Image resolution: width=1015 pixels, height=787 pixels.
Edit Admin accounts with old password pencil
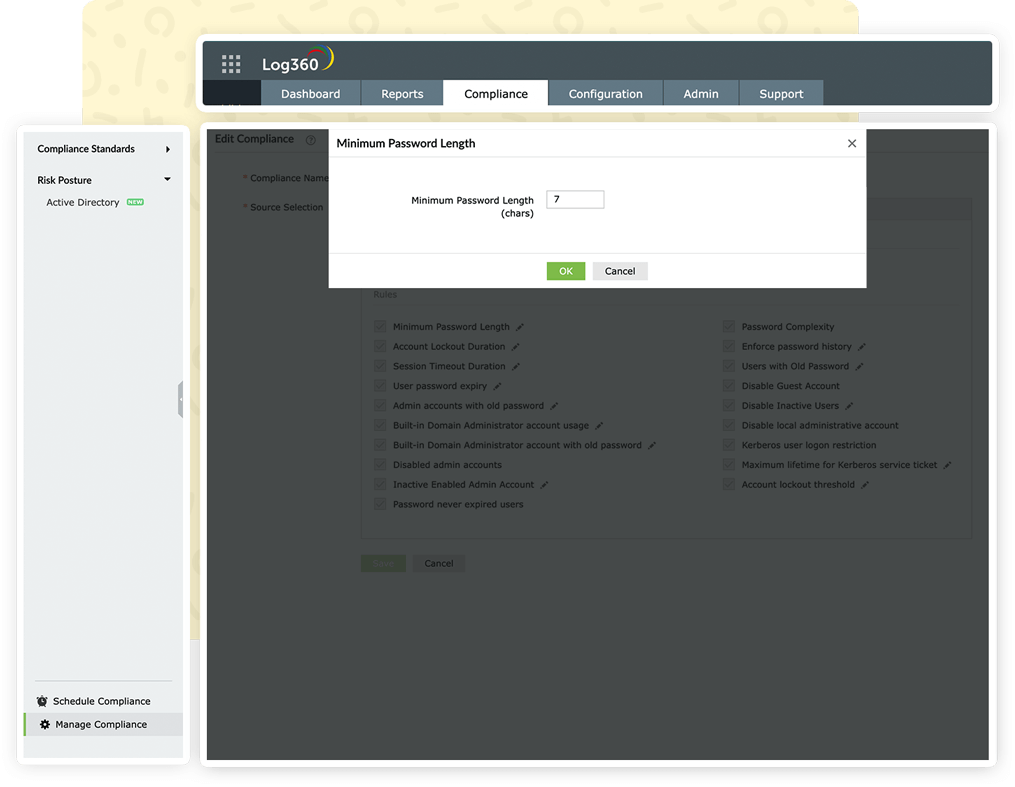[x=554, y=406]
